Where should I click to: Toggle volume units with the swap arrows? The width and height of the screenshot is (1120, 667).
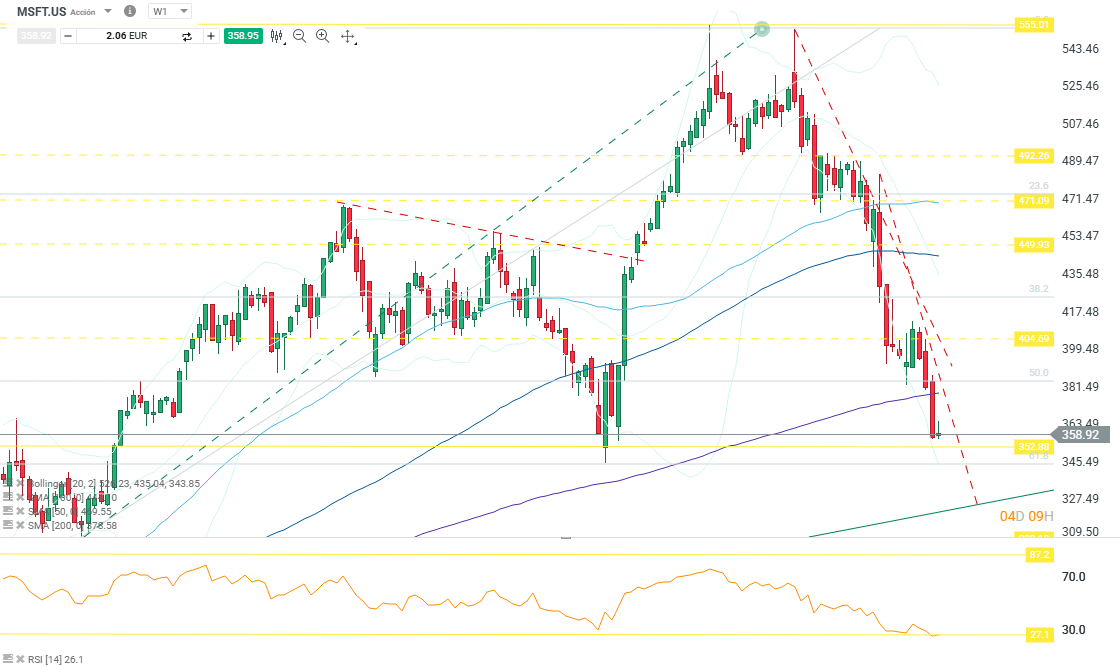tap(186, 36)
